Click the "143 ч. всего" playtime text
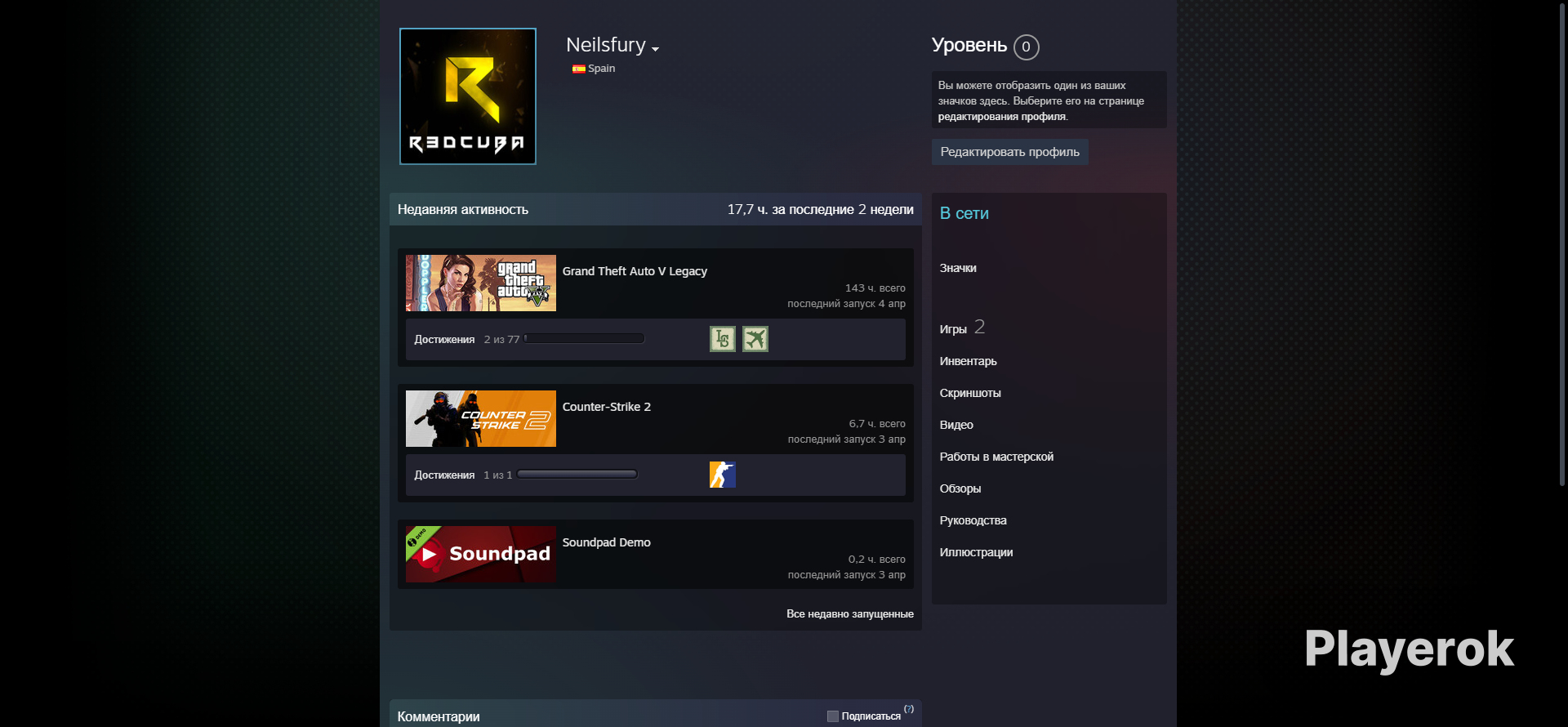Image resolution: width=1568 pixels, height=727 pixels. point(875,288)
